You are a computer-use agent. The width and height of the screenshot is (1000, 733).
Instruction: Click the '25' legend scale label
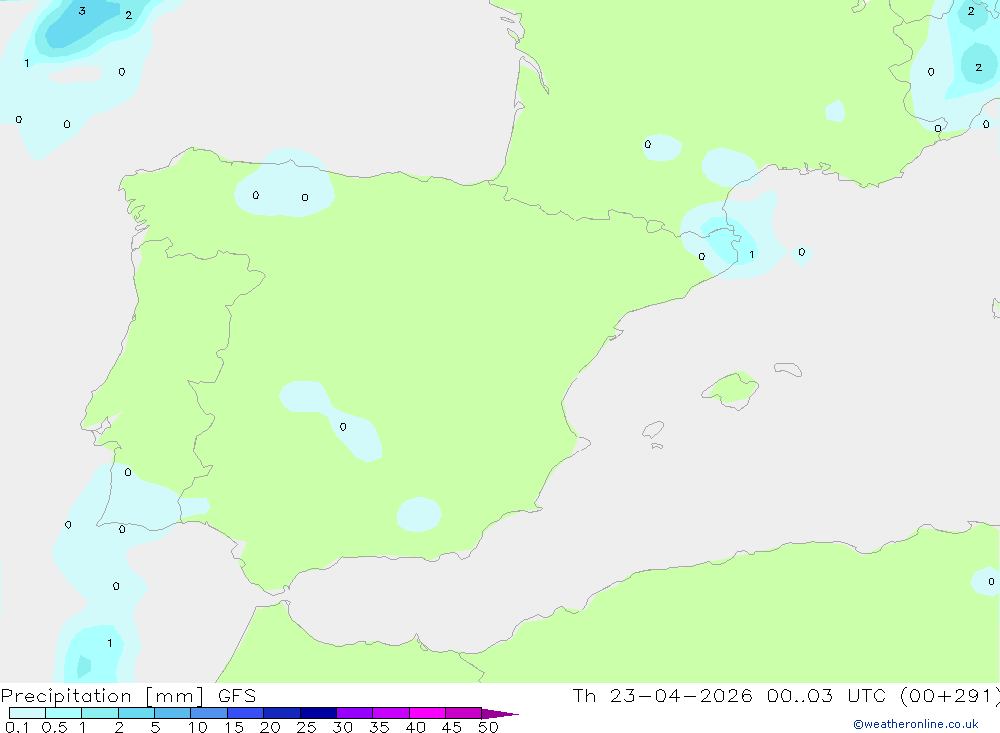[x=306, y=727]
